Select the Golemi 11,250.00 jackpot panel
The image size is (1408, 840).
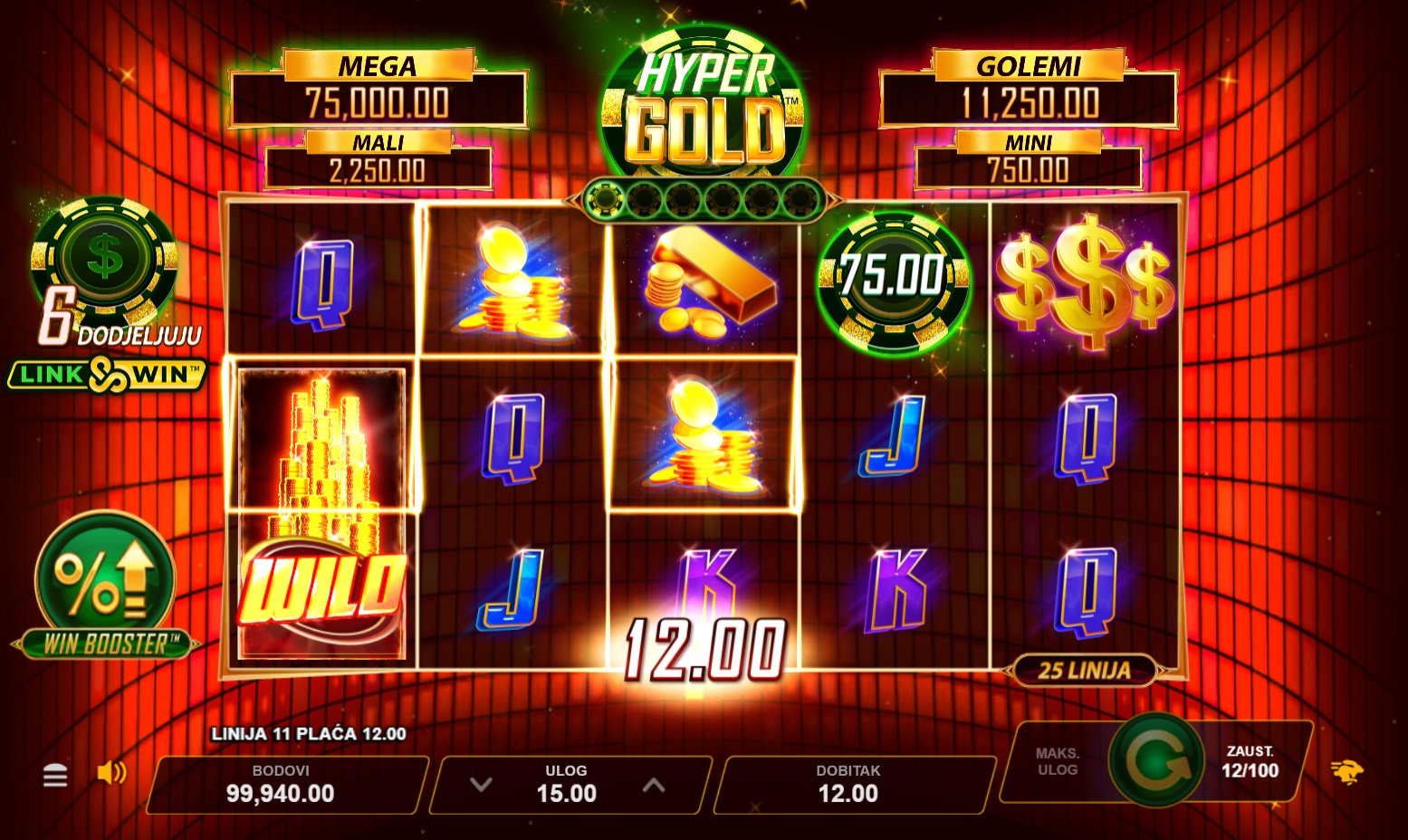[x=1029, y=89]
